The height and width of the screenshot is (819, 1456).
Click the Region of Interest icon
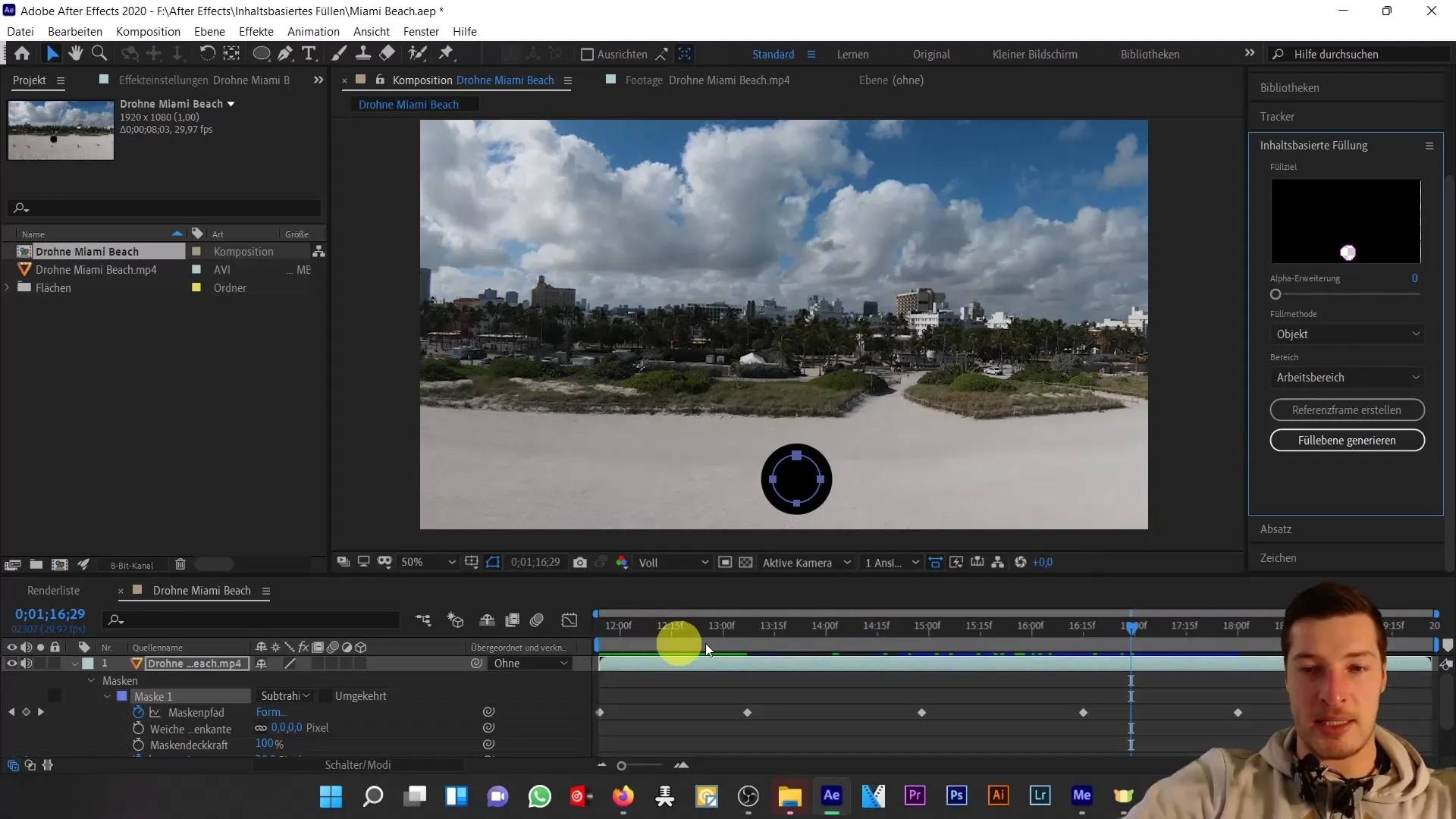coord(725,563)
